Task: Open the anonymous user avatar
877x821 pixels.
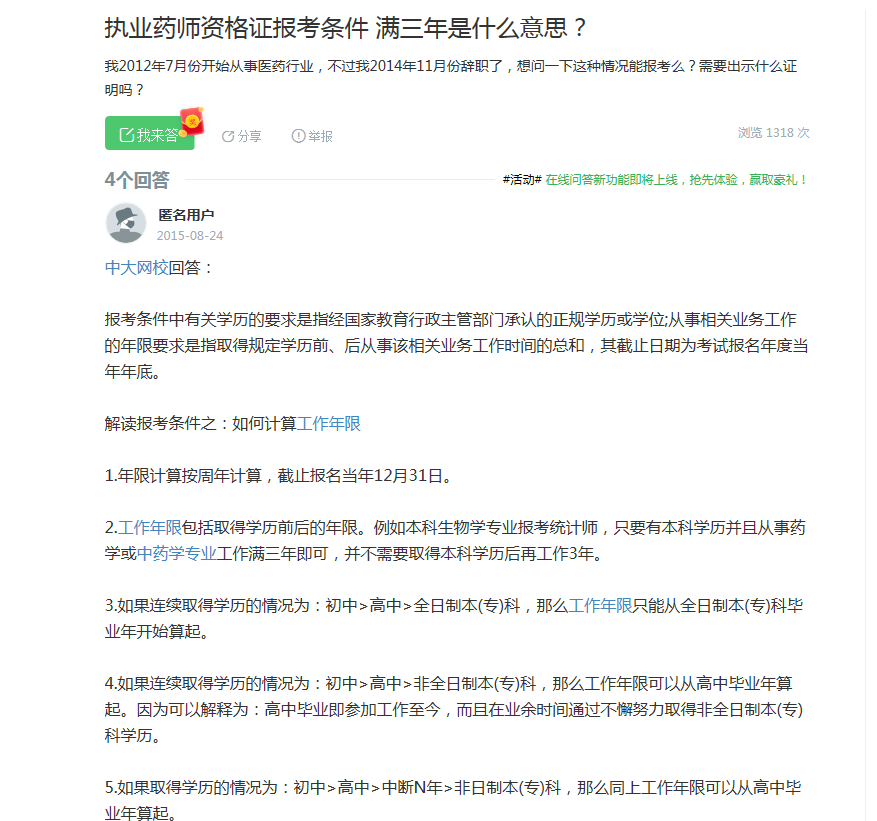Action: [126, 223]
